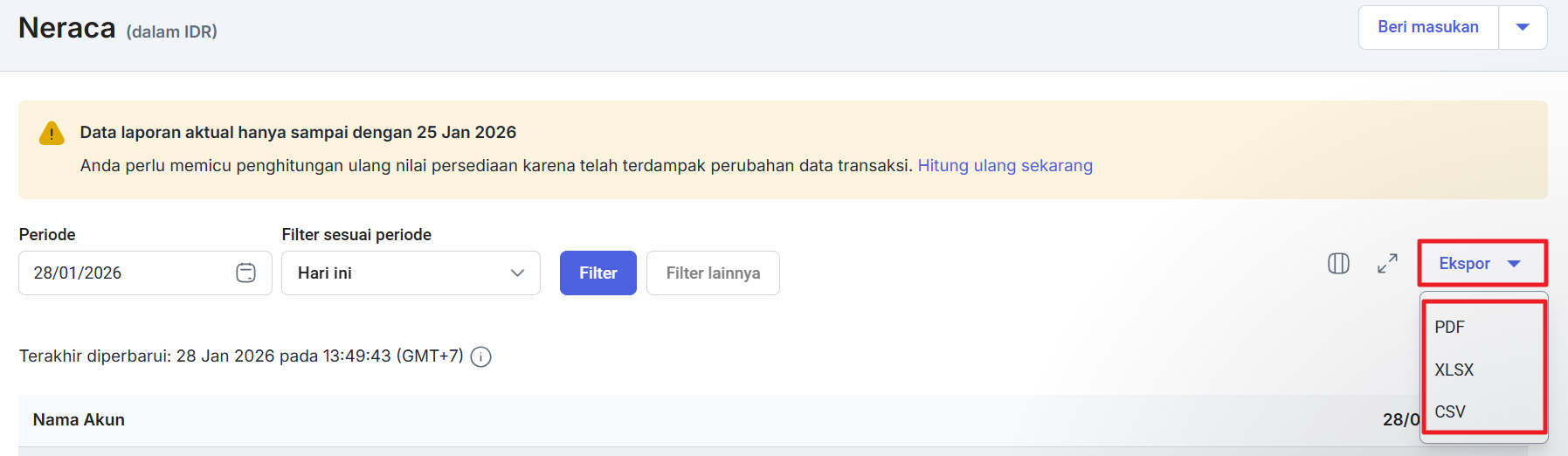
Task: Open the arrow menu beside Beri masukan
Action: click(x=1523, y=27)
